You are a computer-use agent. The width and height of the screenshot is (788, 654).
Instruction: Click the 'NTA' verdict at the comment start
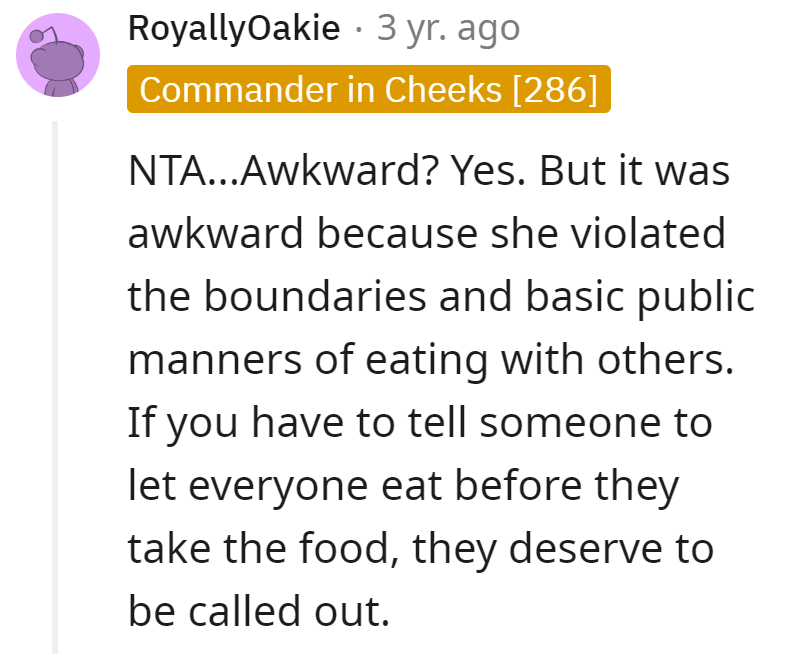point(166,171)
